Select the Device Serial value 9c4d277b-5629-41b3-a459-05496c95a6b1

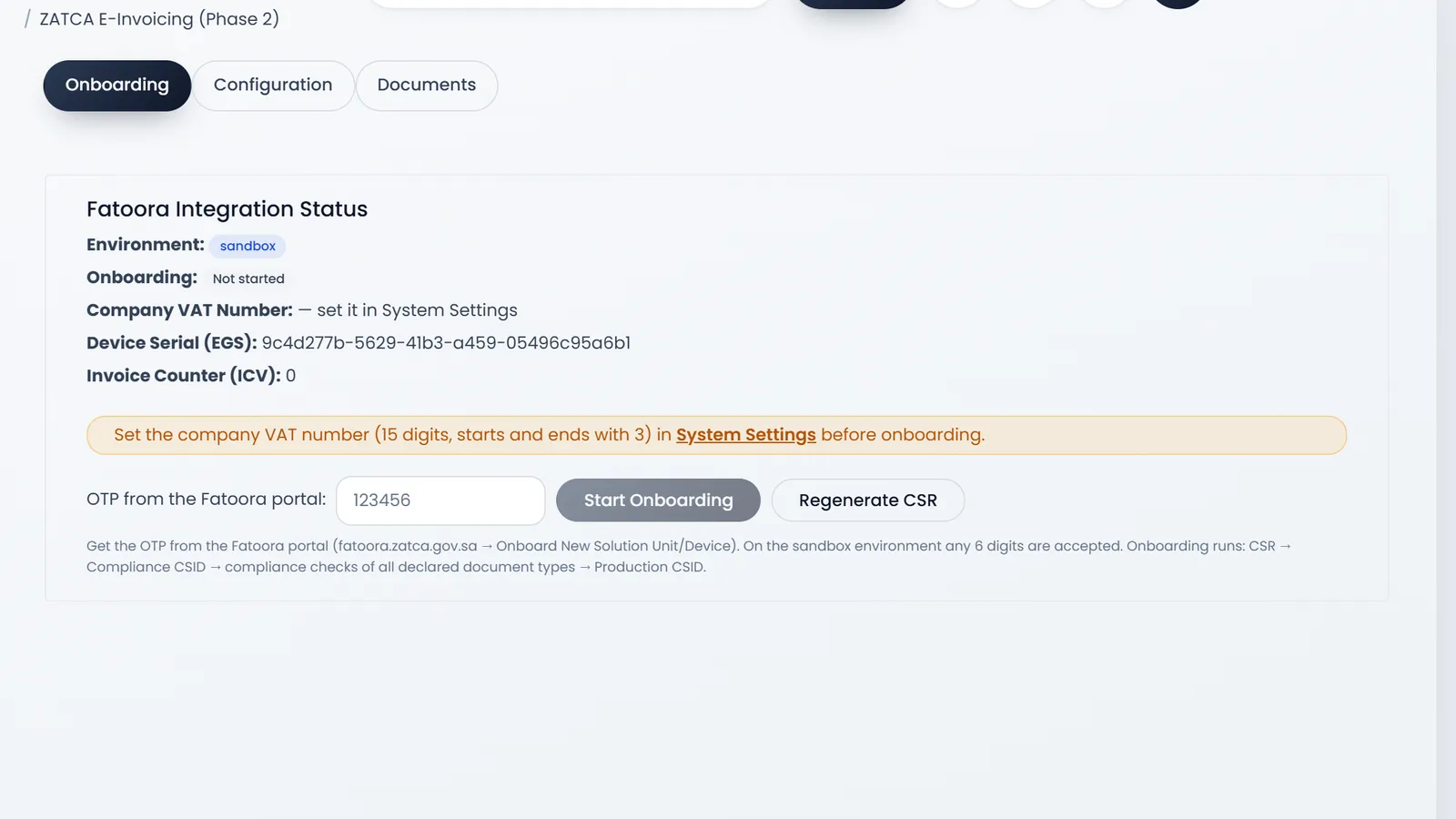pos(446,343)
